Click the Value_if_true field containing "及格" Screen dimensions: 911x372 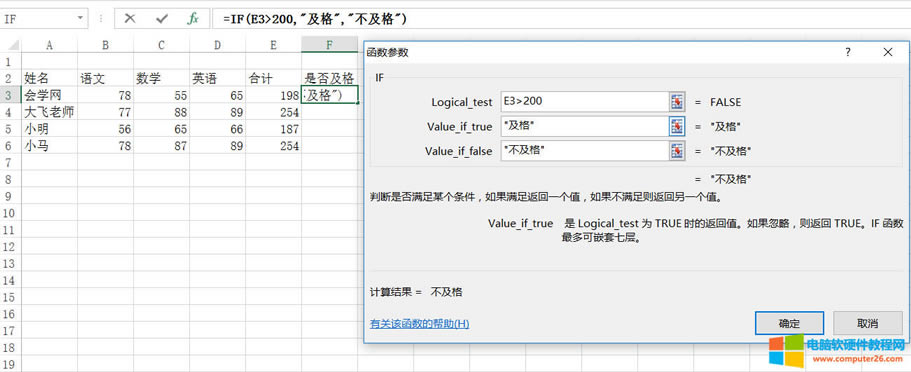pos(585,126)
